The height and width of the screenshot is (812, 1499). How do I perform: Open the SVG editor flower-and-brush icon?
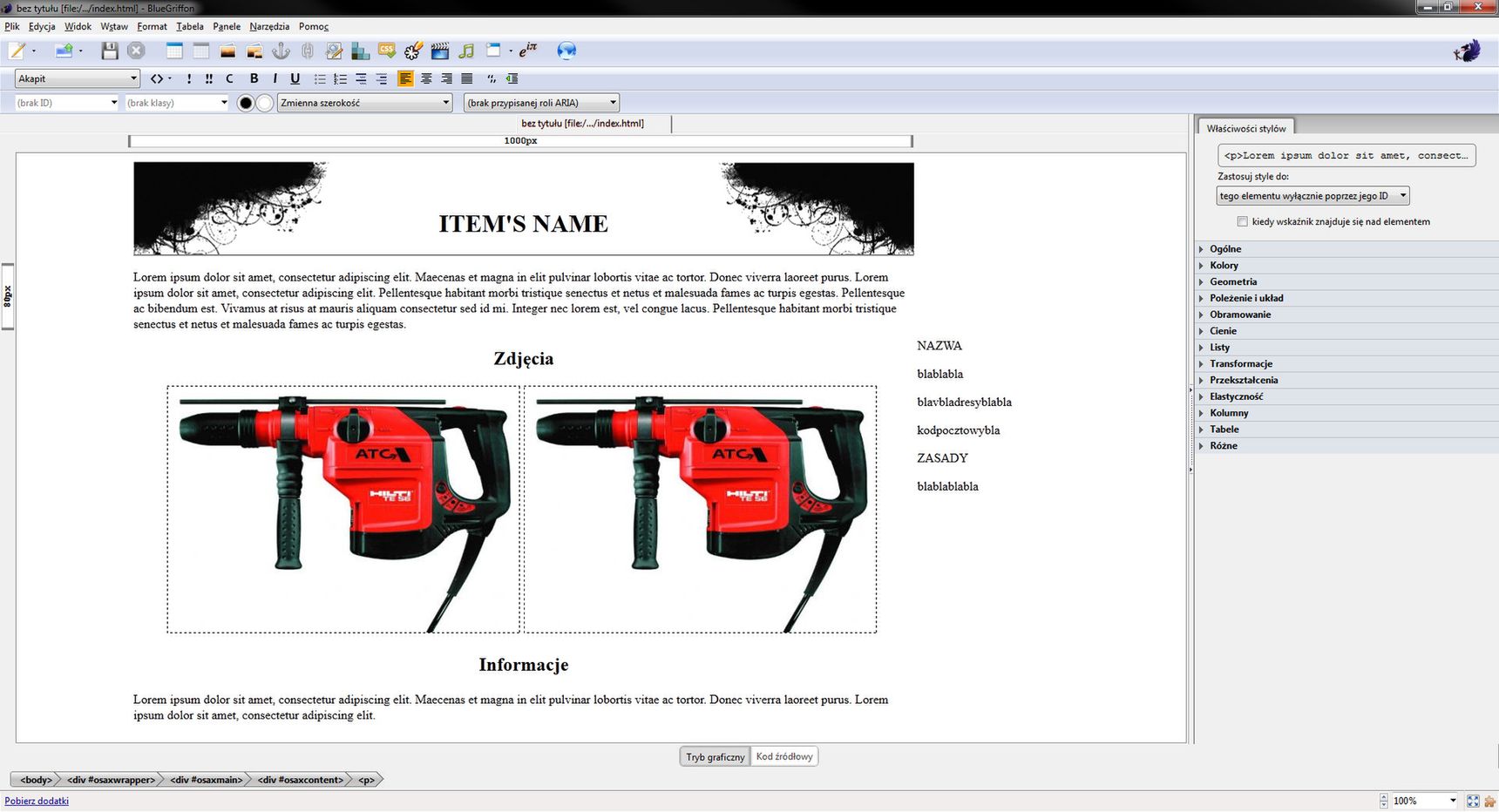(414, 51)
